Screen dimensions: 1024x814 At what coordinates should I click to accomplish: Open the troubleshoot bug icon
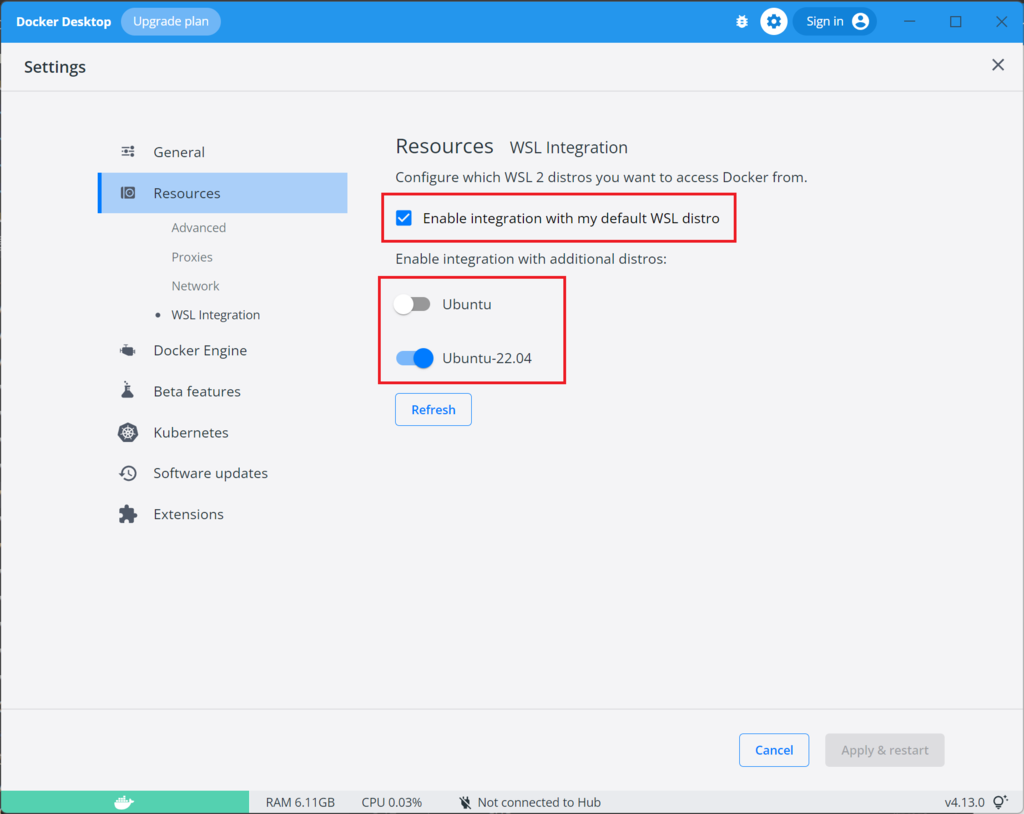(742, 22)
